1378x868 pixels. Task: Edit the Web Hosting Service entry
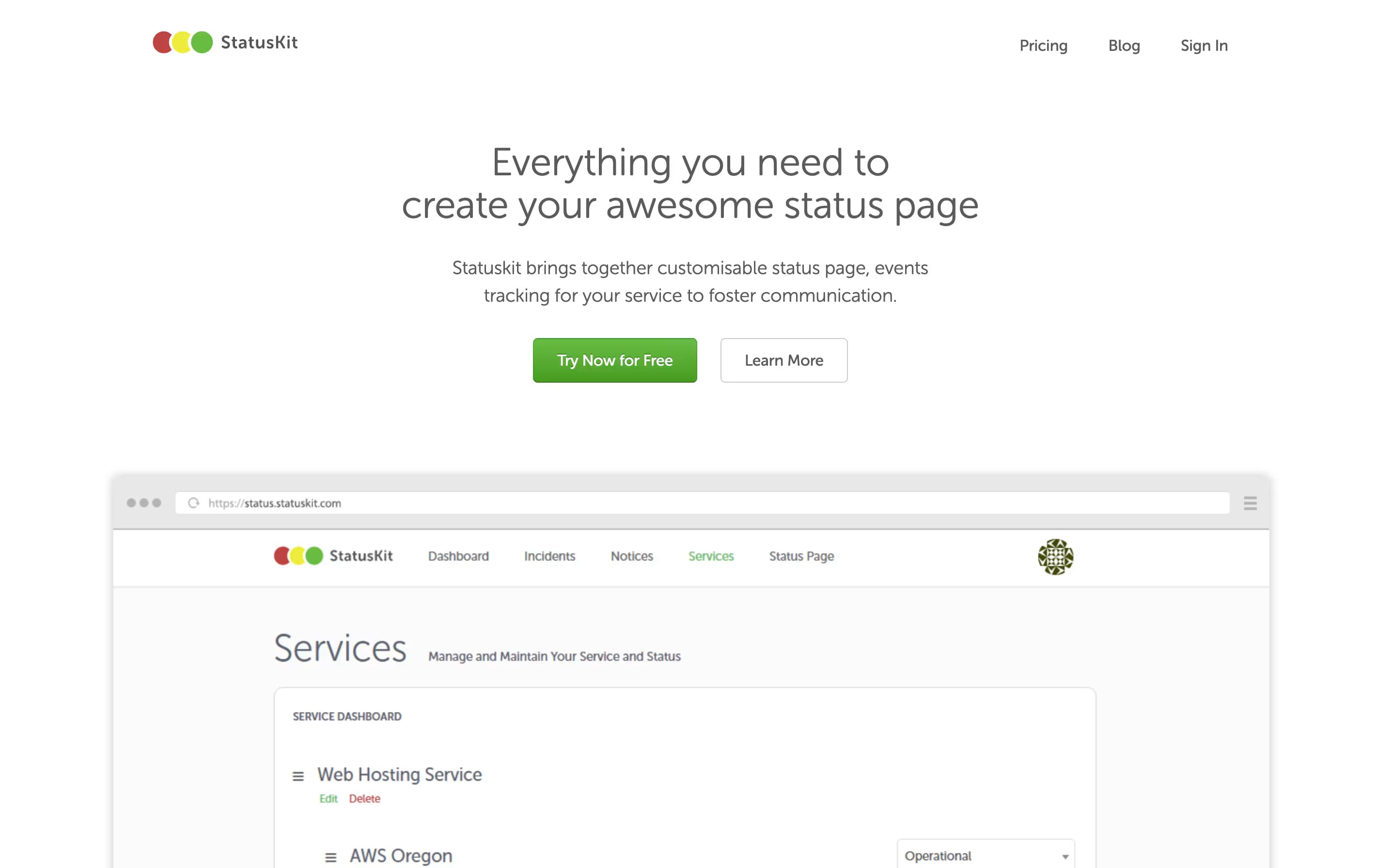tap(328, 798)
